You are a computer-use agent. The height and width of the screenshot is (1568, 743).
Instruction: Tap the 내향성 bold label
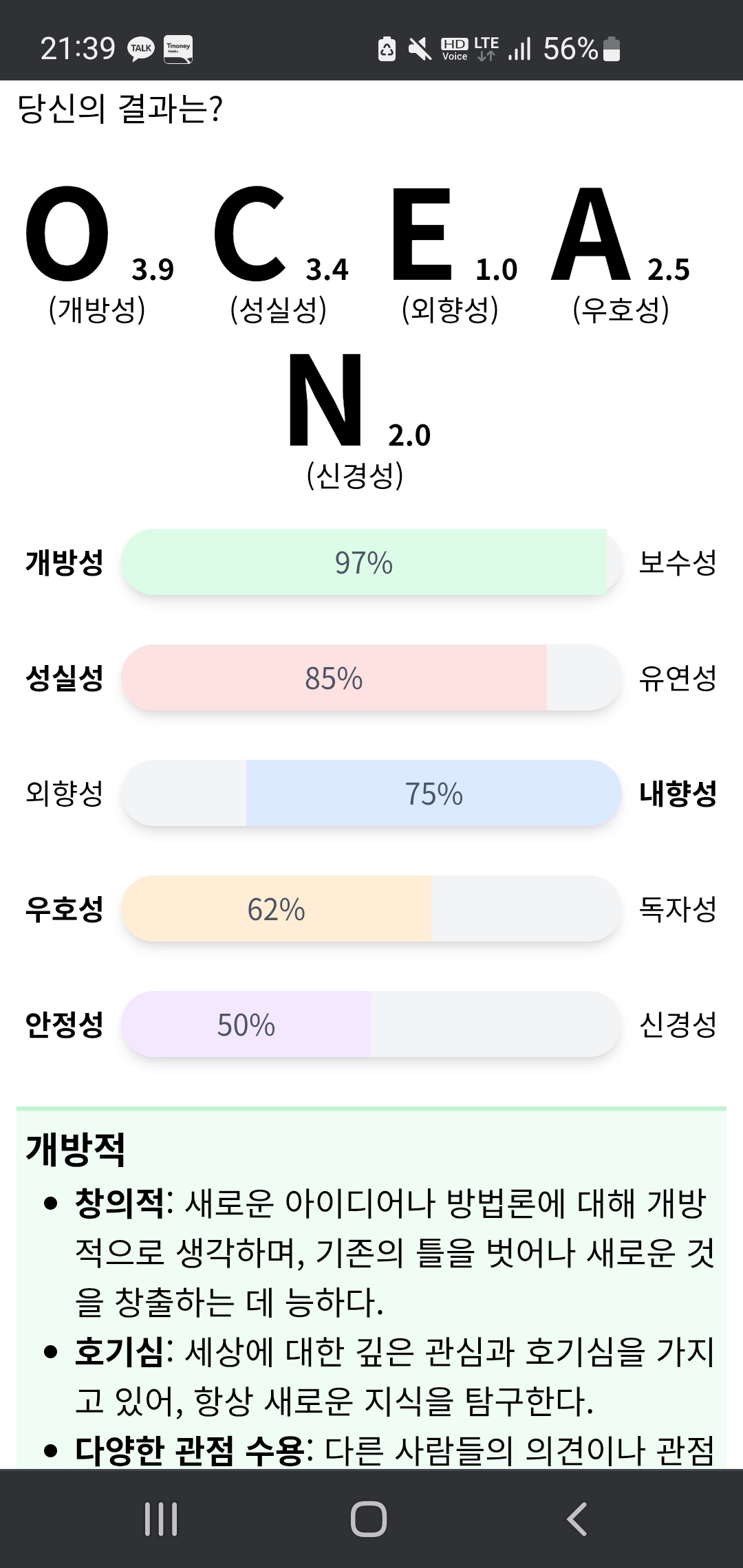coord(678,794)
